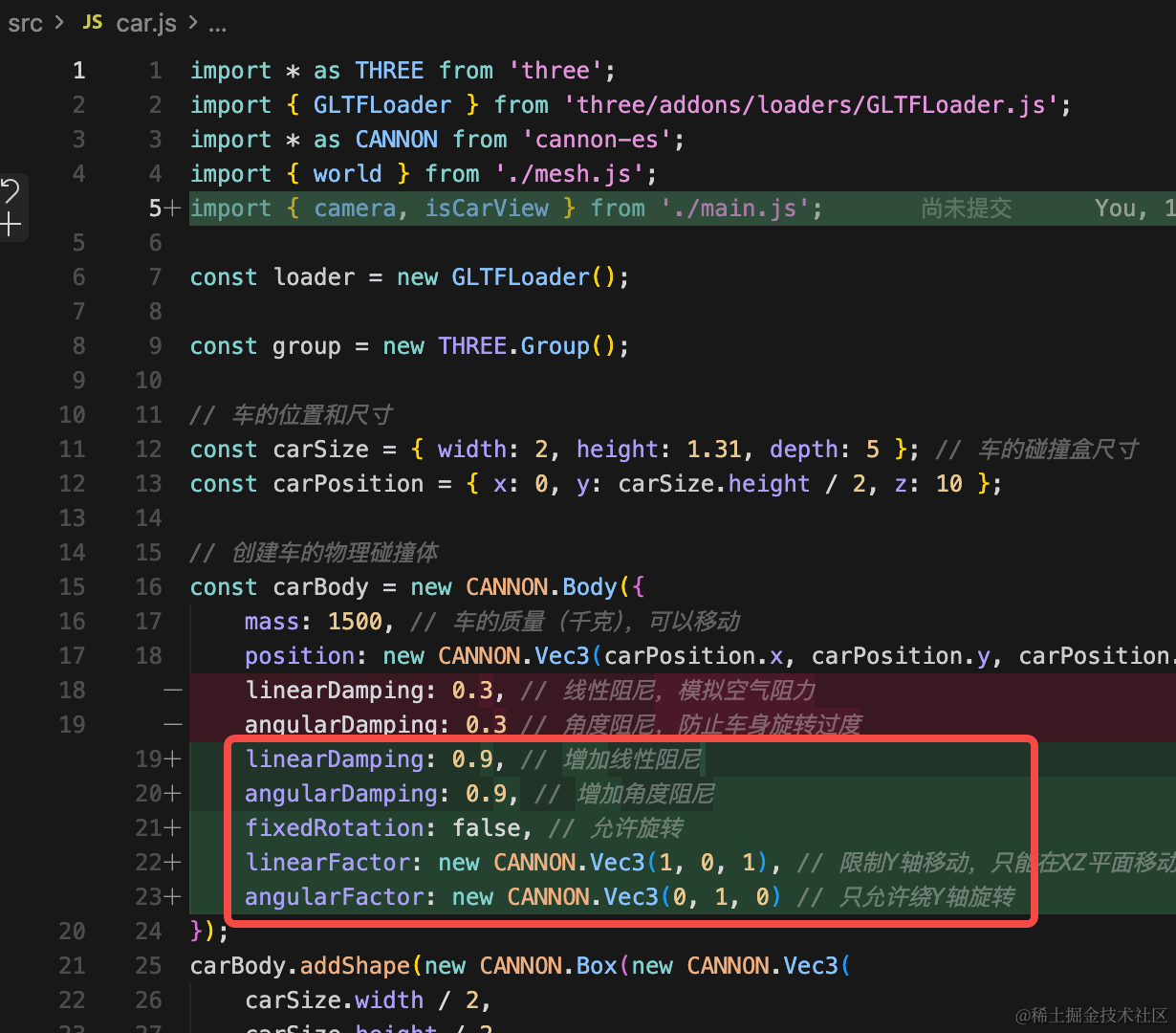Open the "car.js" breadcrumb item
Image resolution: width=1176 pixels, height=1033 pixels.
[x=145, y=23]
